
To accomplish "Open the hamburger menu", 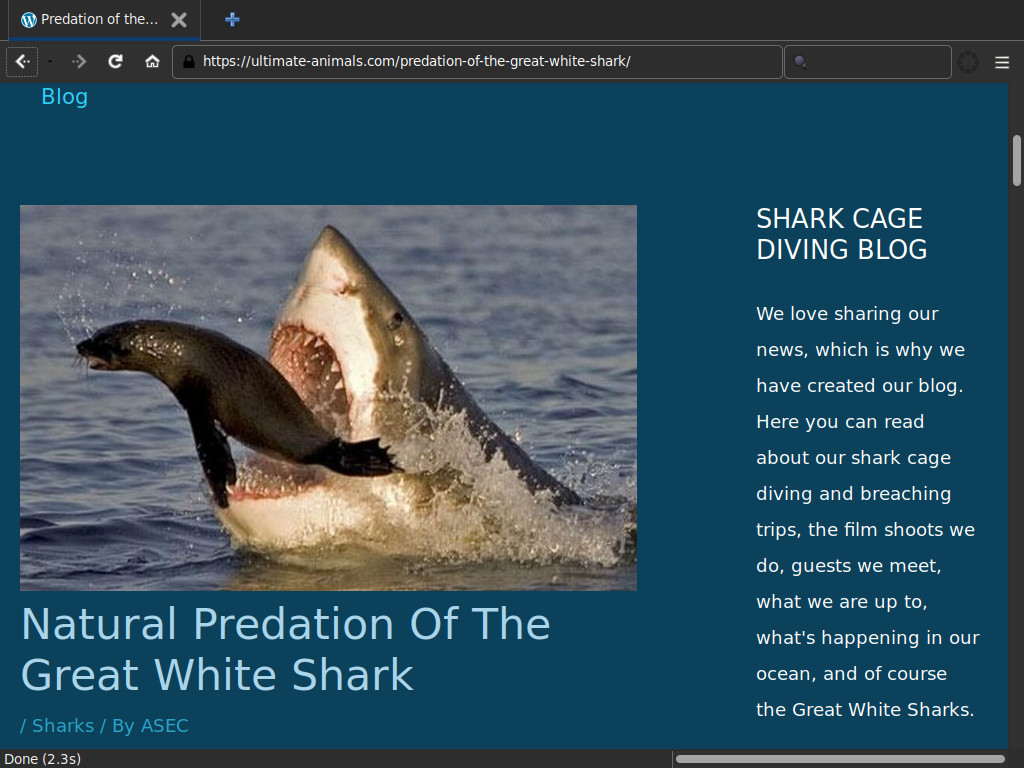I will pyautogui.click(x=1002, y=62).
